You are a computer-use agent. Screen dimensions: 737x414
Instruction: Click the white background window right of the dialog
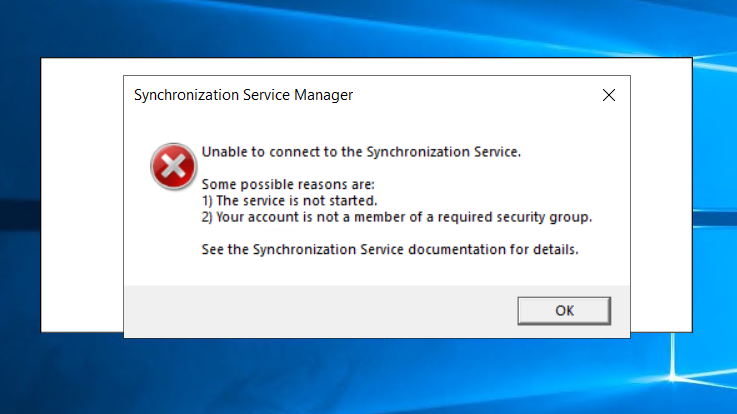[661, 195]
